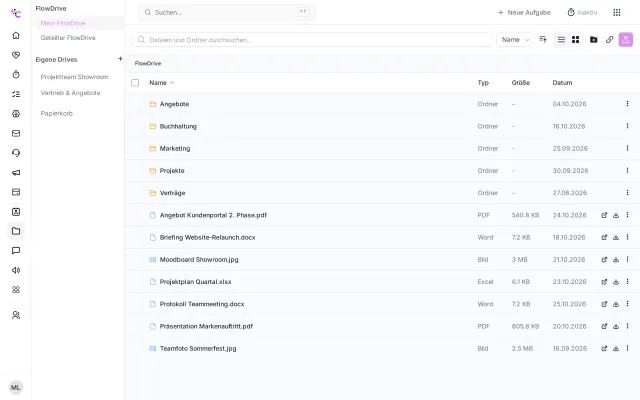Image resolution: width=640 pixels, height=400 pixels.
Task: Select Mein FlowDrive in sidebar
Action: pyautogui.click(x=63, y=23)
